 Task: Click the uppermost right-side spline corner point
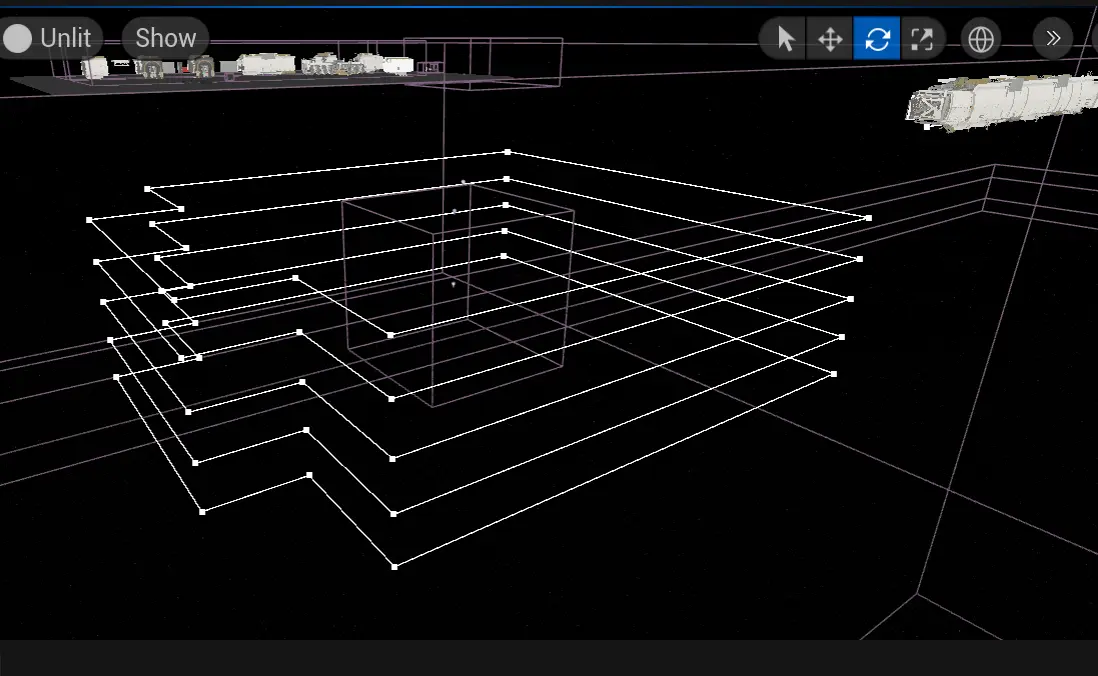click(868, 218)
